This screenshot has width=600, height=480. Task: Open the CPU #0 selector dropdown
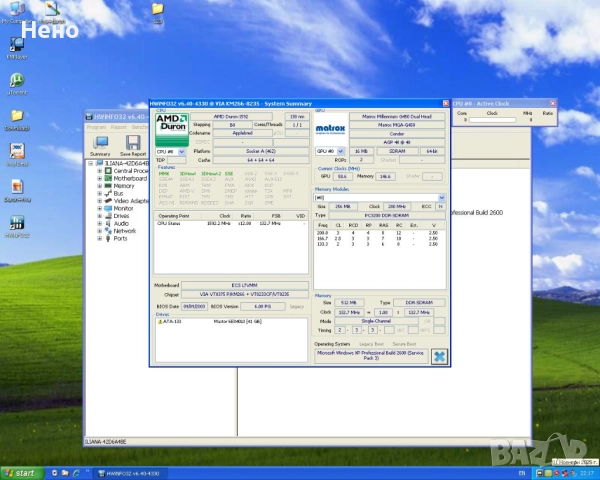(181, 152)
